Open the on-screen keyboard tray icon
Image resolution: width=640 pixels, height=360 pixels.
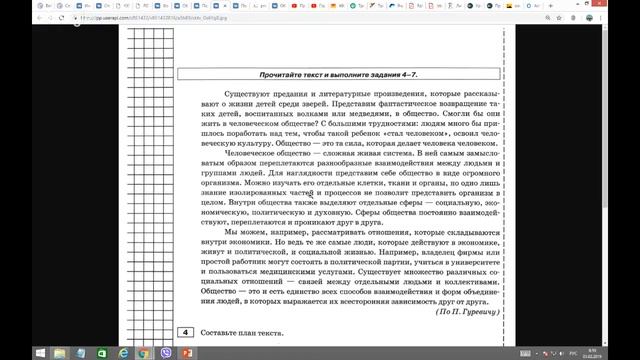525,353
